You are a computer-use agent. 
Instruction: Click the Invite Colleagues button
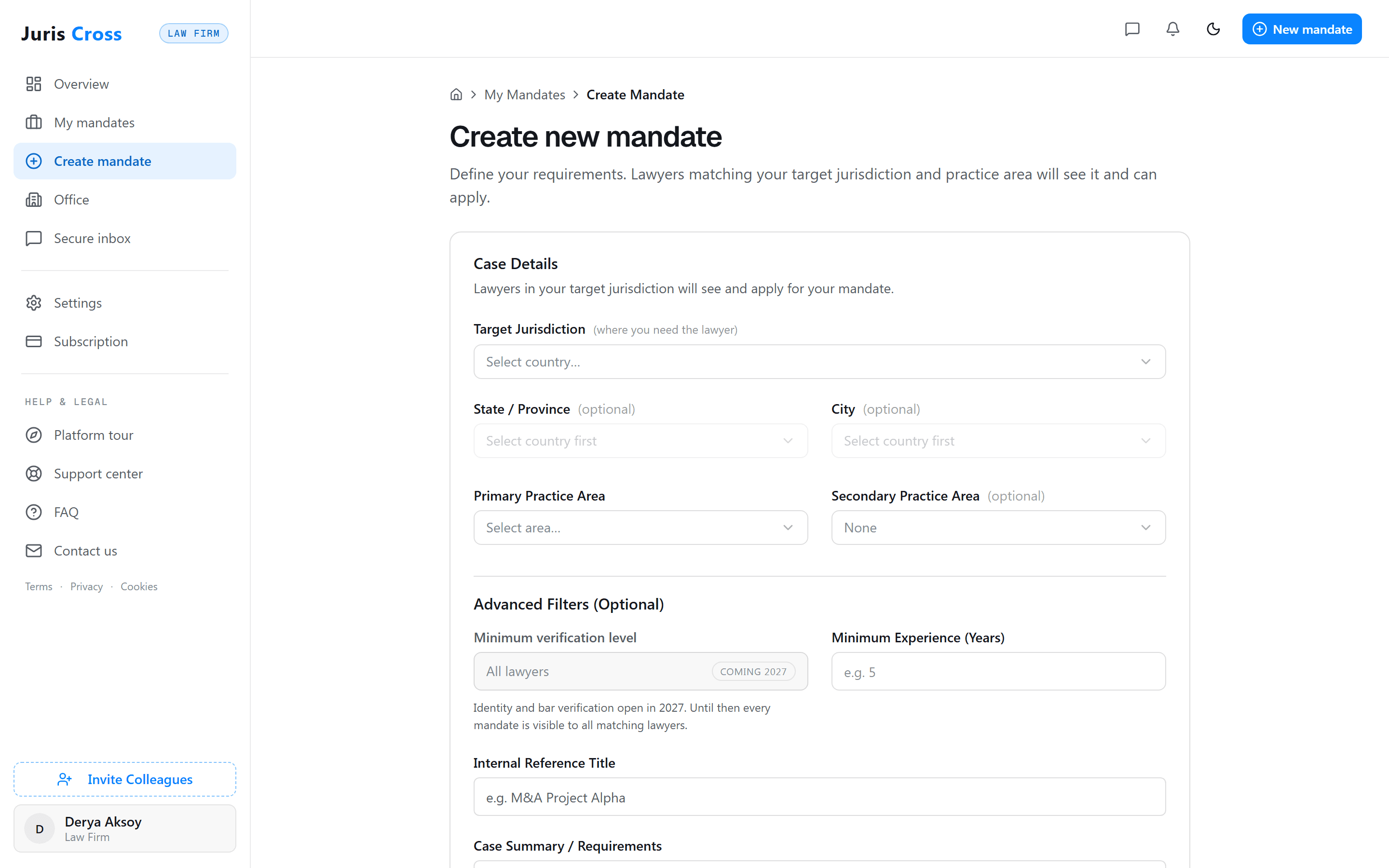click(x=124, y=779)
